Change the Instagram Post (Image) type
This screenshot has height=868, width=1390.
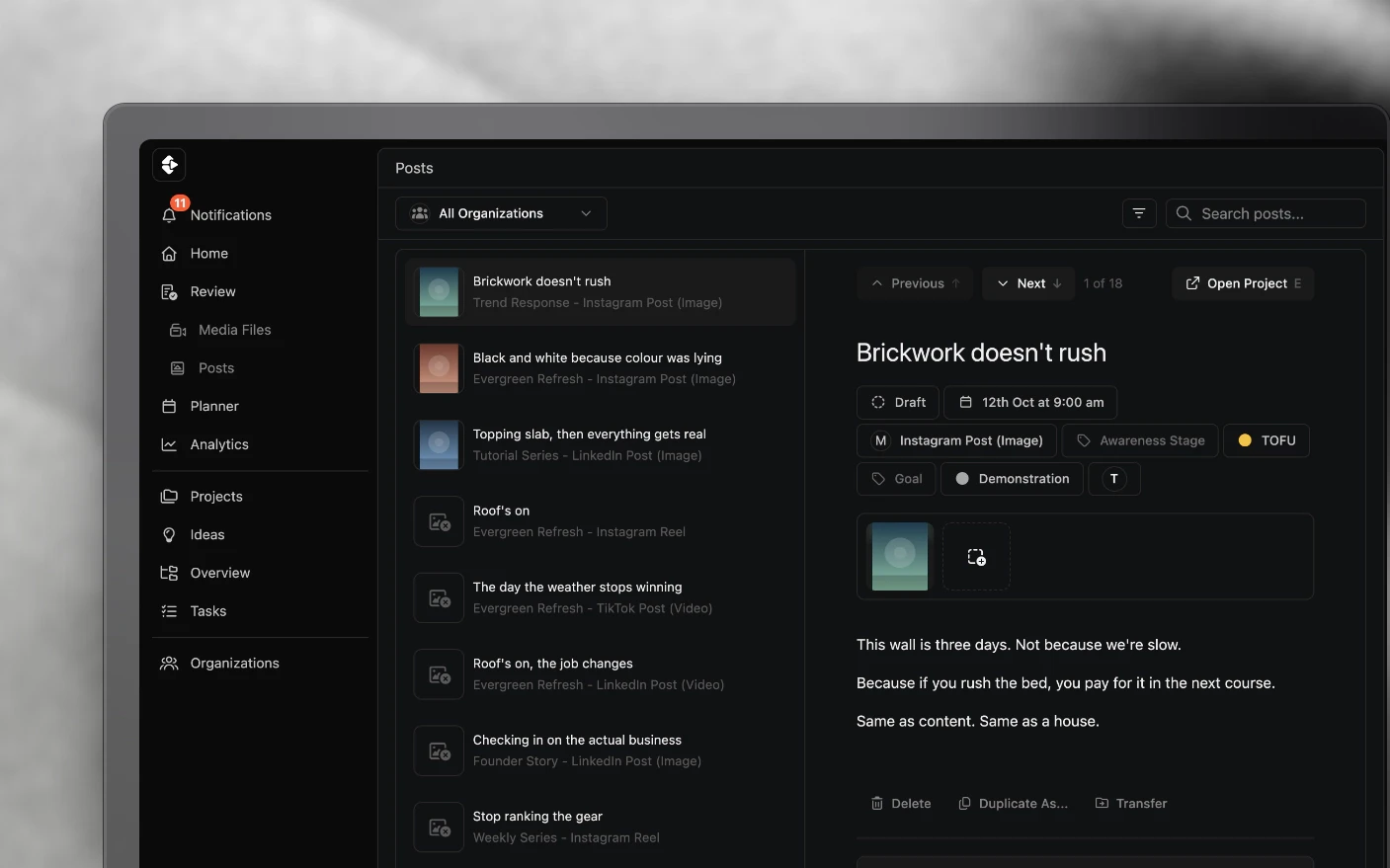956,440
